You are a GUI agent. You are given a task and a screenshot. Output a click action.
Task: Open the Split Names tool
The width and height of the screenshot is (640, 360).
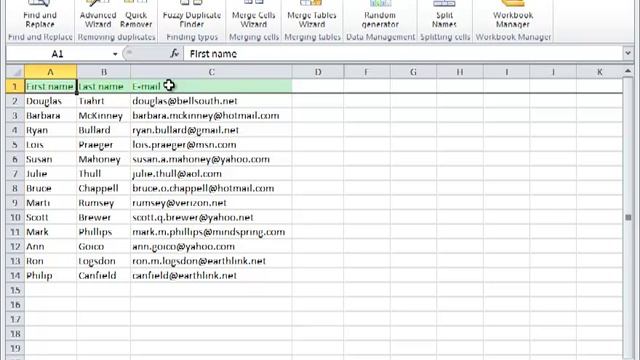[x=444, y=15]
